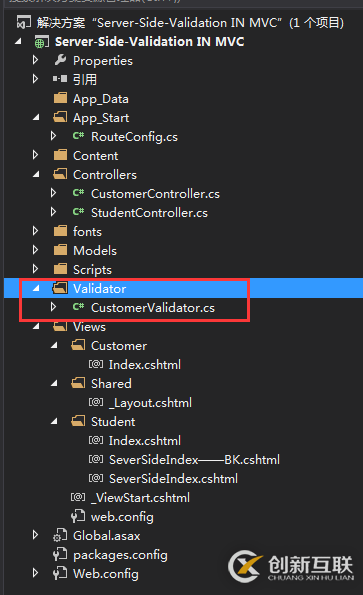Collapse the Server-Side-Validation IN MVC project node

click(x=18, y=42)
